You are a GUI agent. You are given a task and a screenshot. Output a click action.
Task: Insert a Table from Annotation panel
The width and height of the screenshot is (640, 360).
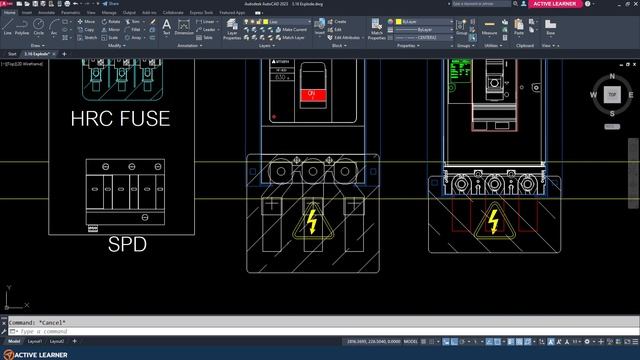click(x=204, y=38)
